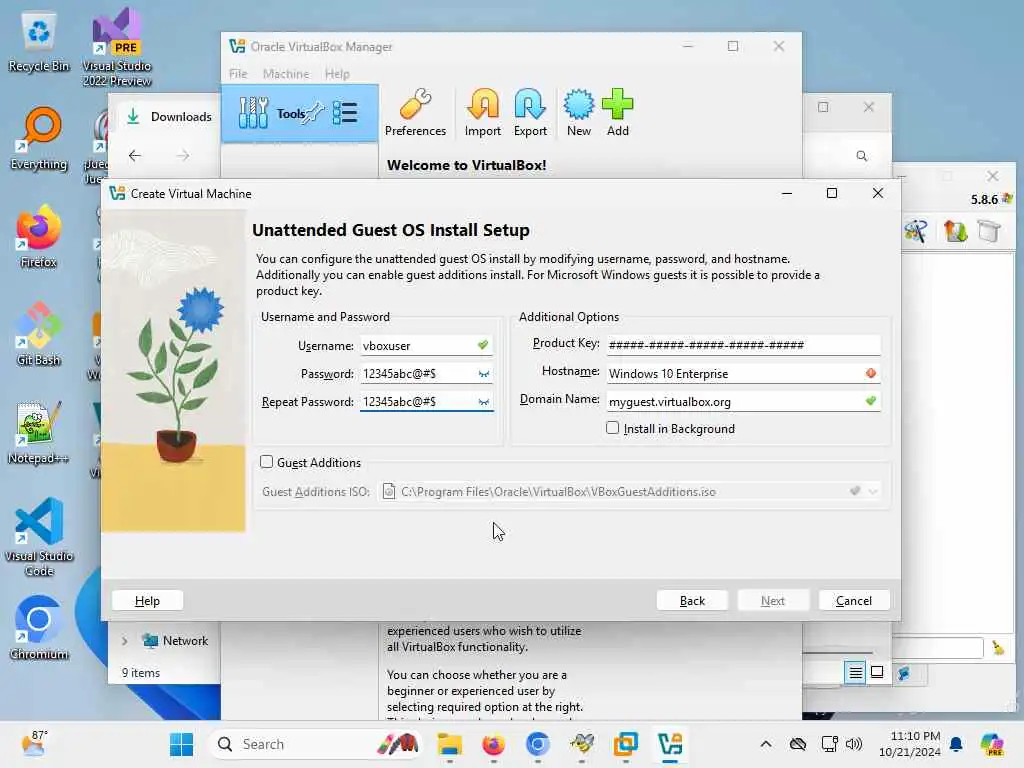This screenshot has width=1024, height=768.
Task: Open Visual Studio Code desktop shortcut
Action: 39,537
